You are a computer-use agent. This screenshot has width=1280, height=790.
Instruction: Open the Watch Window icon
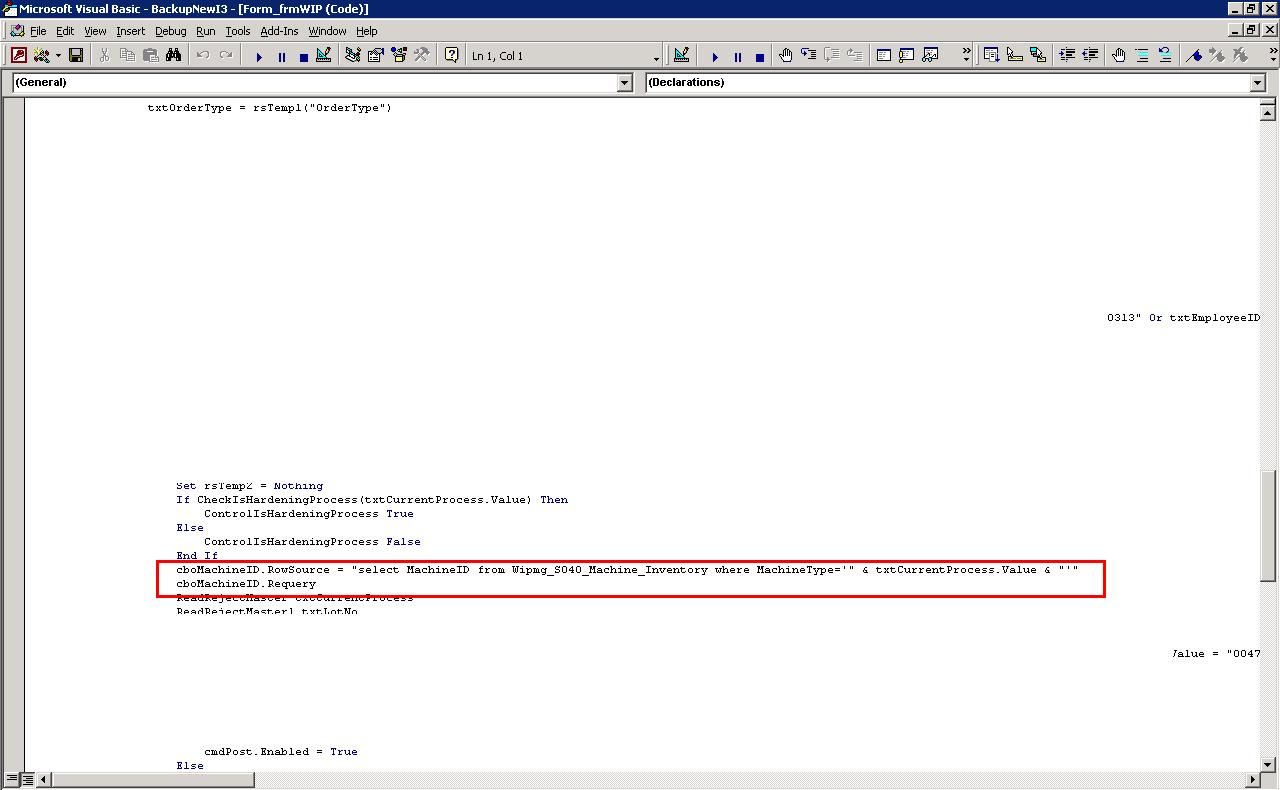930,56
